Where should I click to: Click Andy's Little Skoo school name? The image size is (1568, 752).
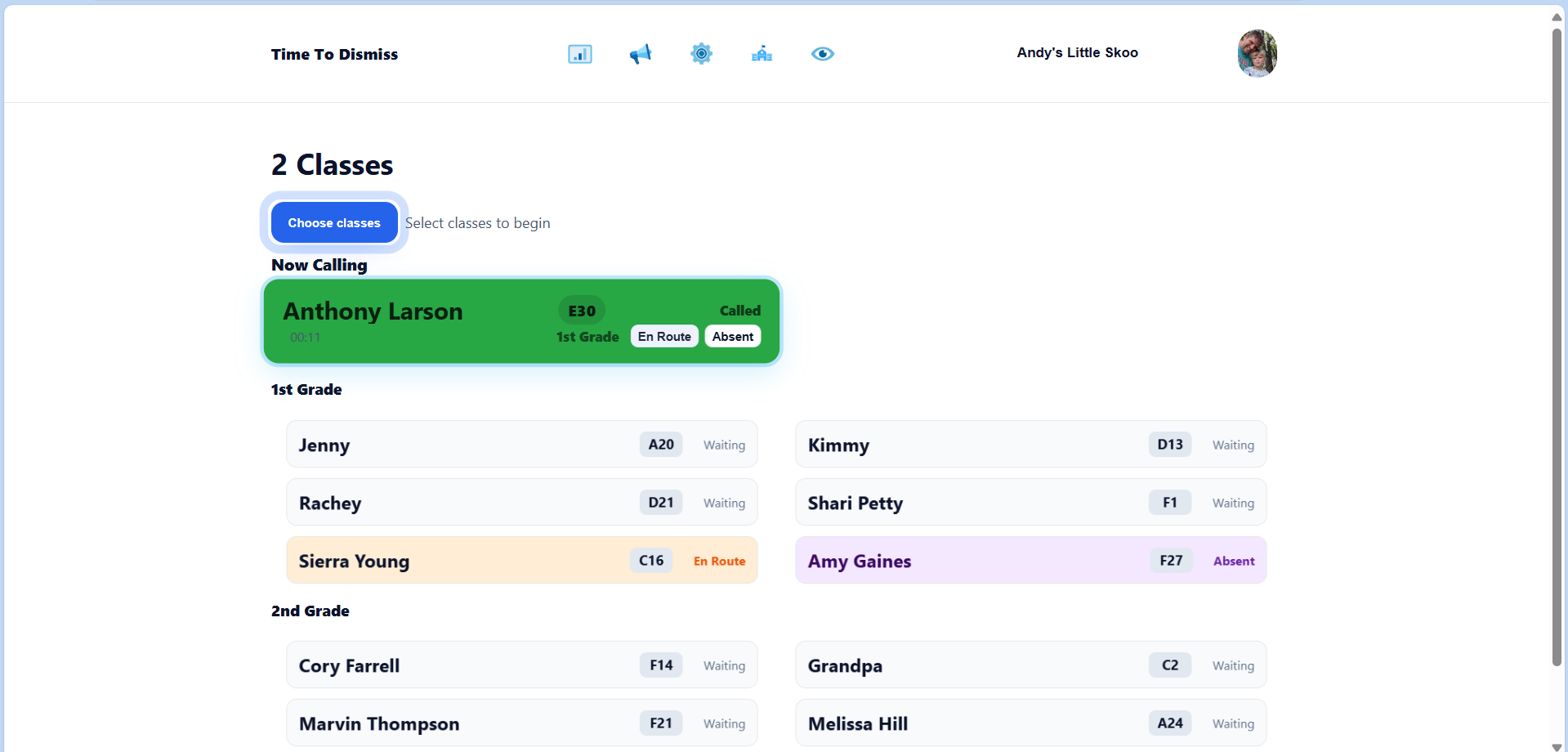1077,53
